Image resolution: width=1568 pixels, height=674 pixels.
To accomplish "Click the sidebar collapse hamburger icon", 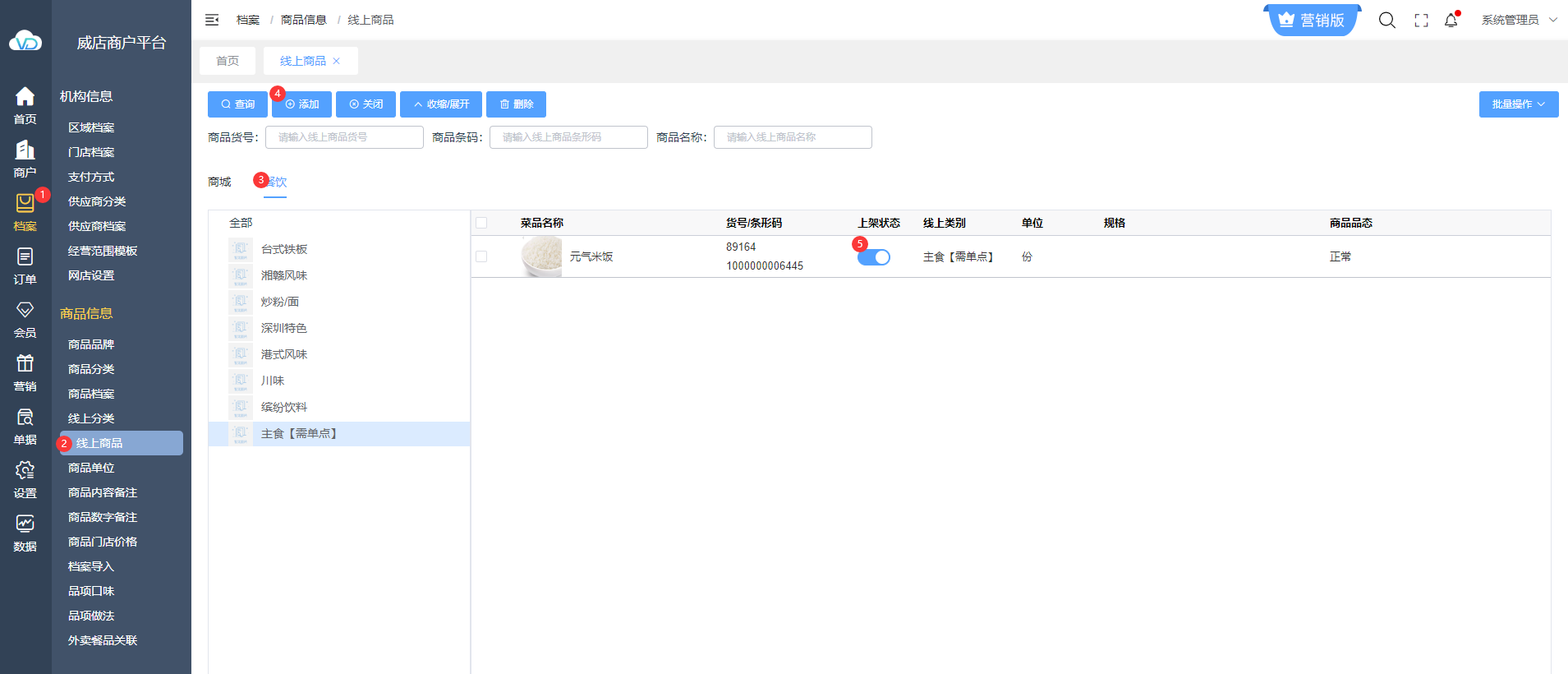I will (212, 20).
